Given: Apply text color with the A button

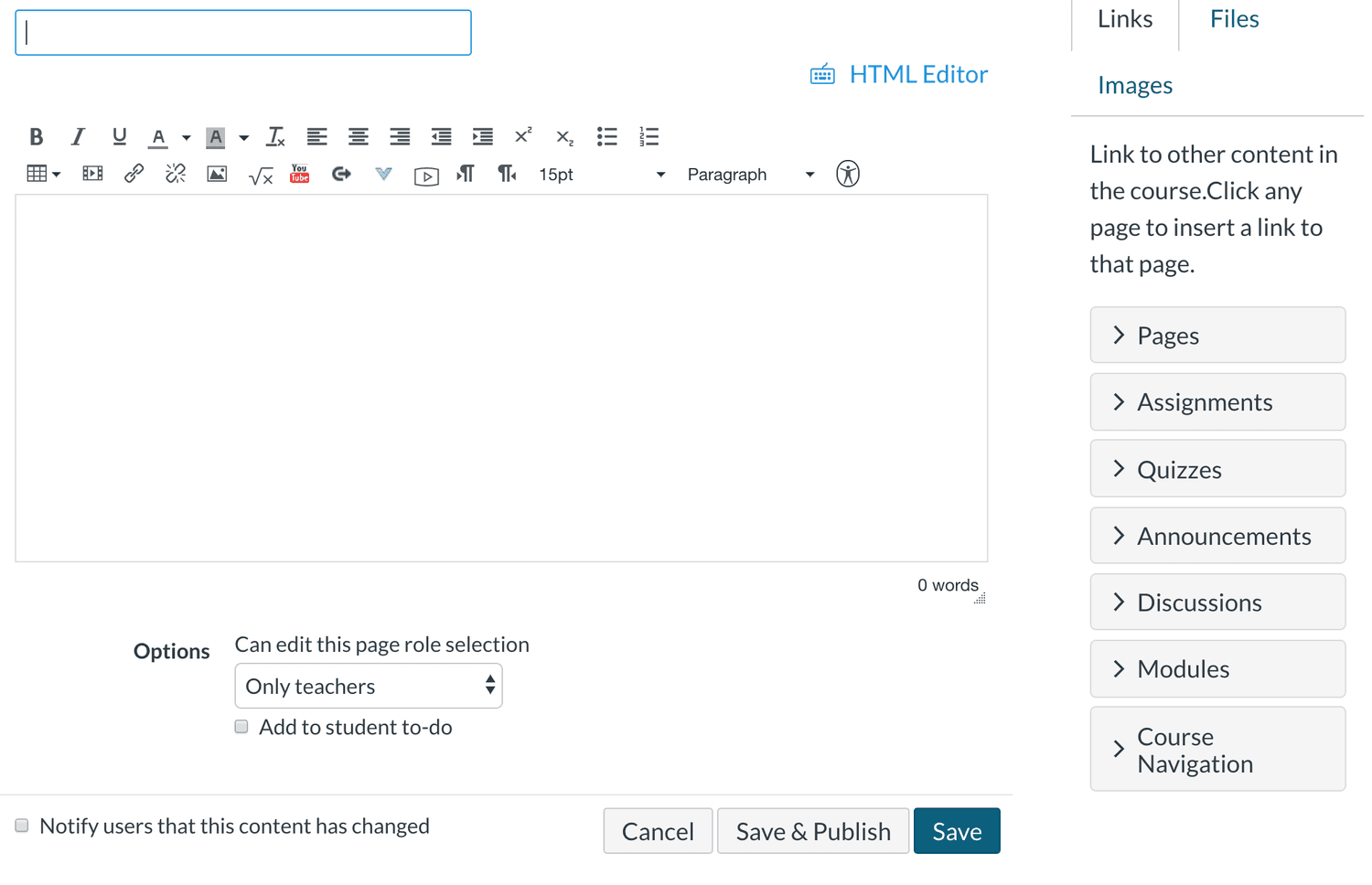Looking at the screenshot, I should coord(158,137).
